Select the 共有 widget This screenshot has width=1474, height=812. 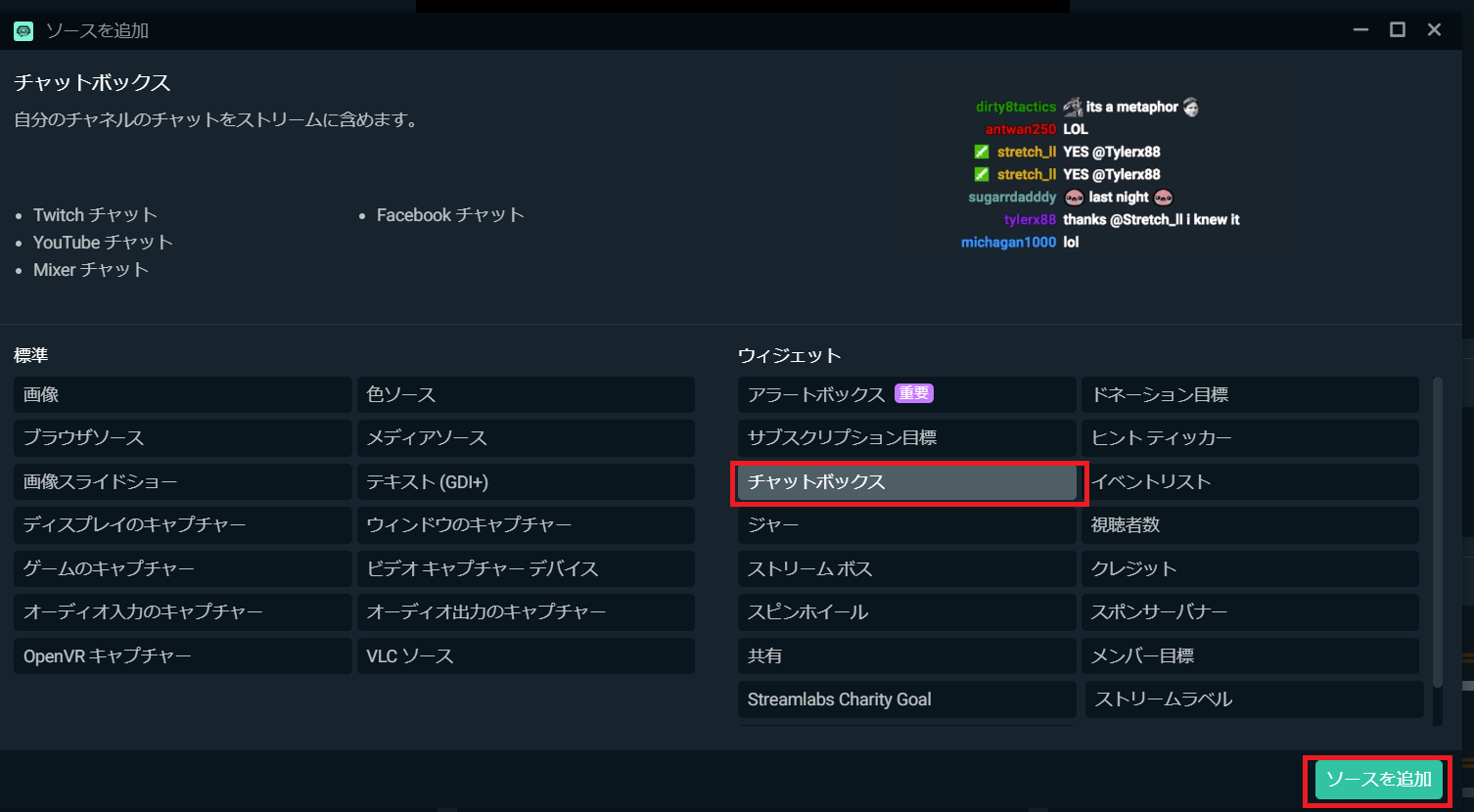pyautogui.click(x=906, y=655)
